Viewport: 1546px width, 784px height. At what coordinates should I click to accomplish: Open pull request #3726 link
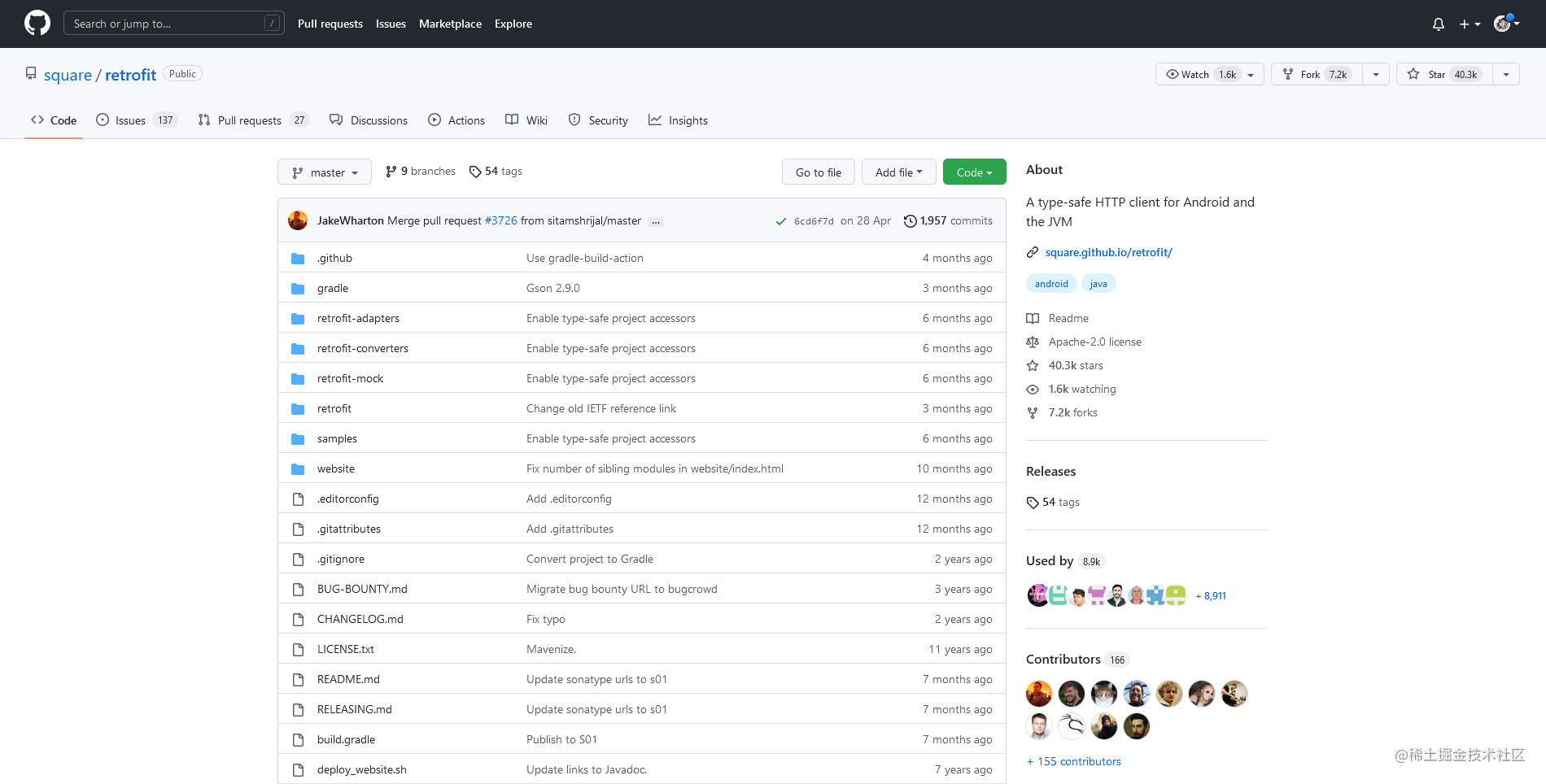pos(501,220)
